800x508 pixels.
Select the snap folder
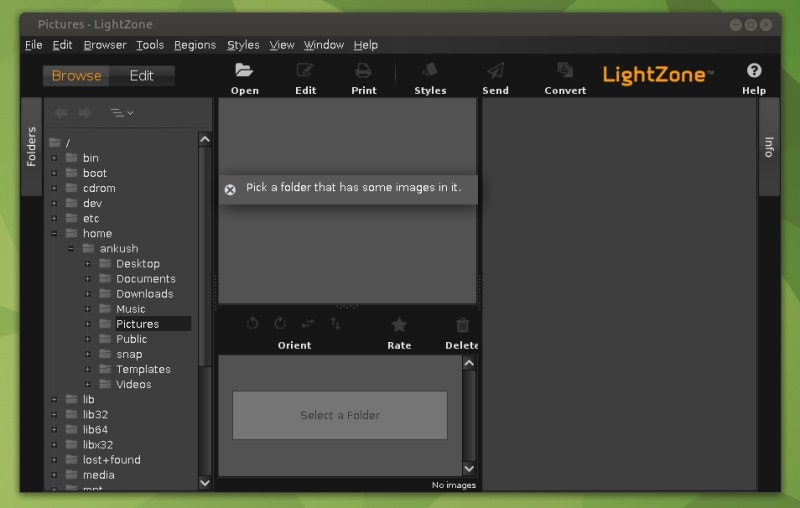tap(129, 354)
